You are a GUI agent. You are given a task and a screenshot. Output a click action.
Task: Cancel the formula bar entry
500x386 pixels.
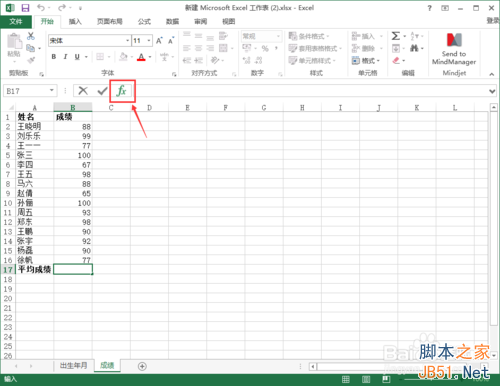(83, 91)
